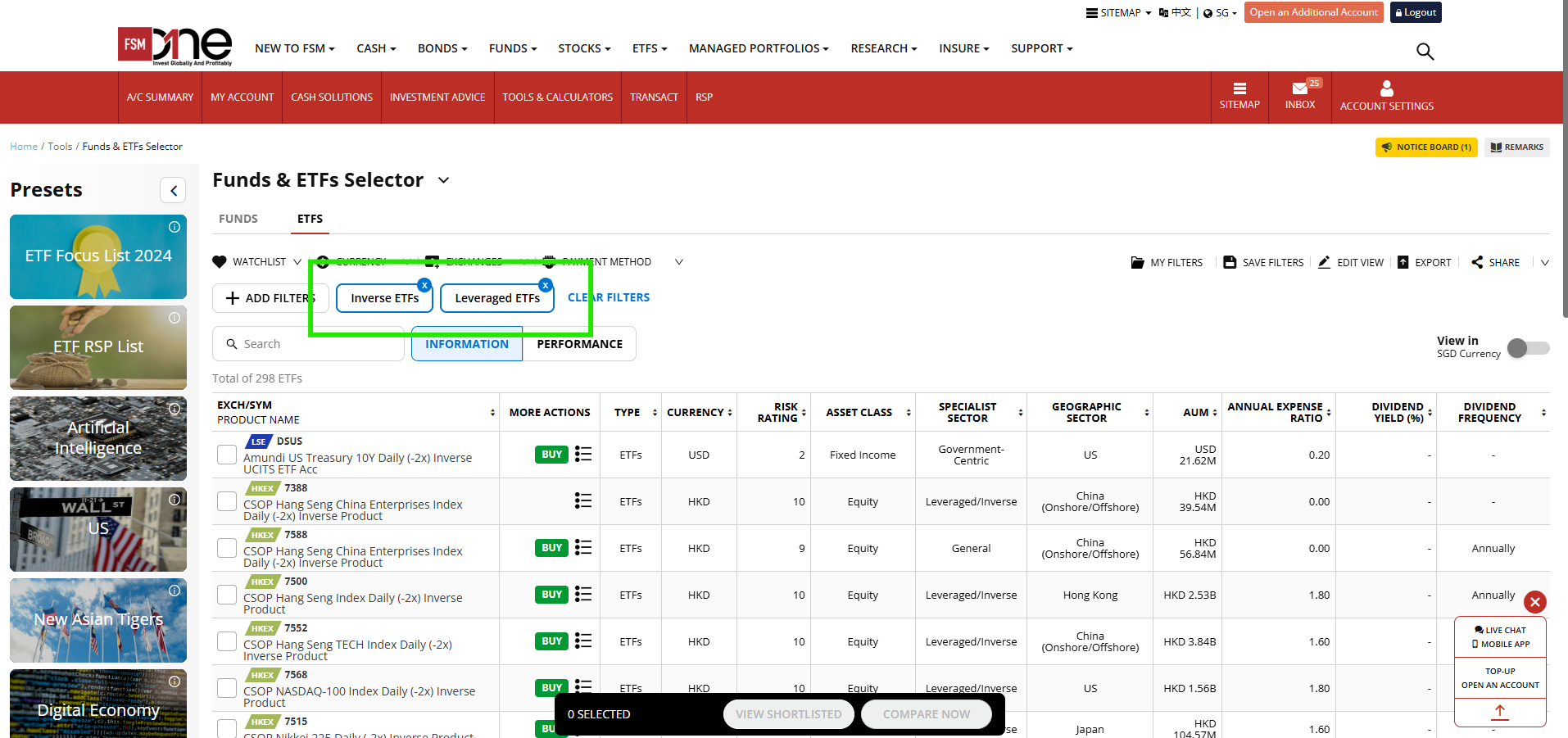Click the red Sitemap hamburger icon

point(1239,88)
